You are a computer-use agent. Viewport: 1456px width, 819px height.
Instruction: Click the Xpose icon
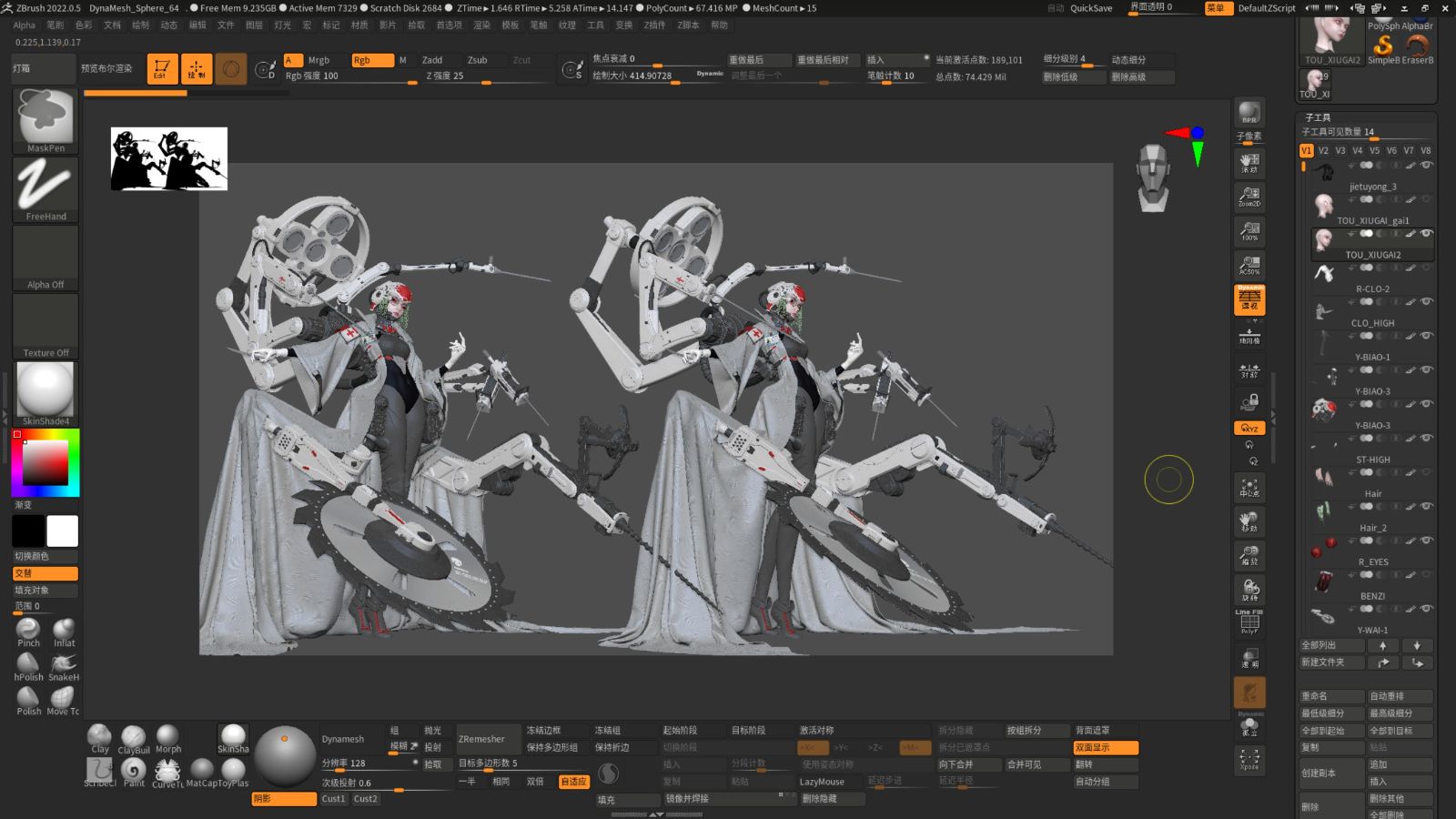tap(1249, 759)
